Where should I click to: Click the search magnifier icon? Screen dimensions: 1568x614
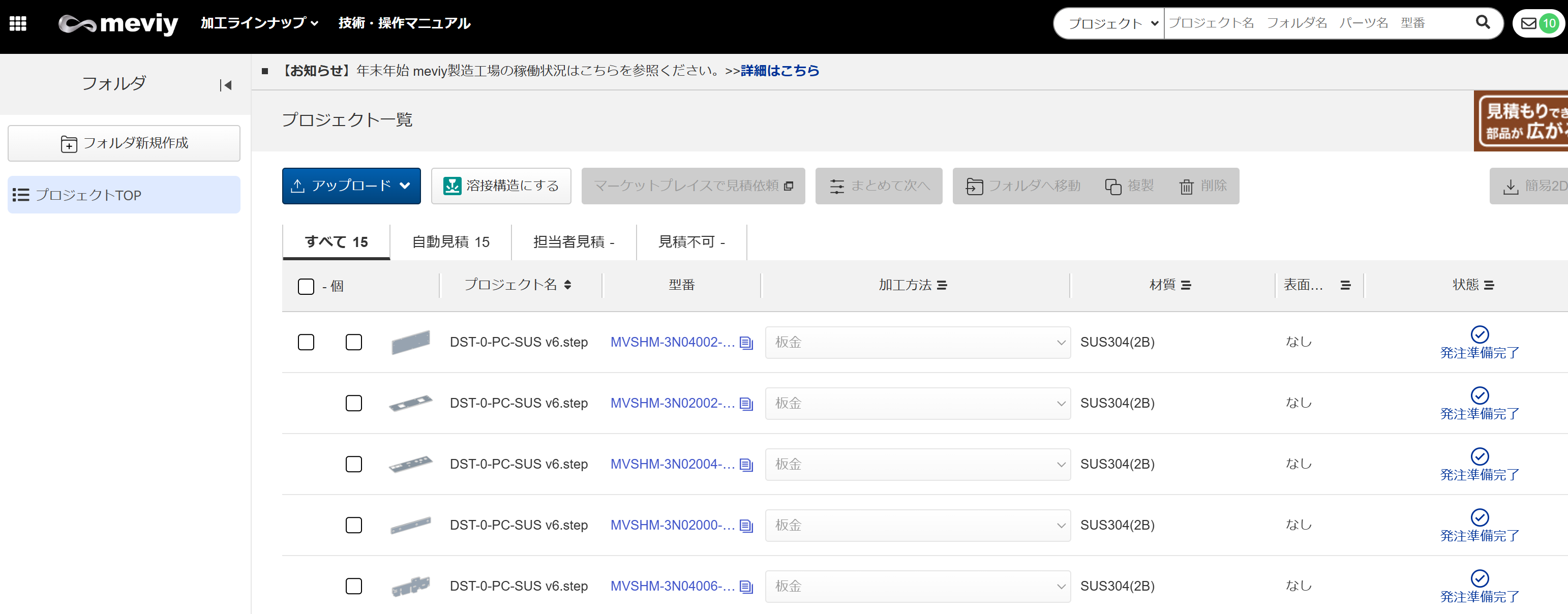(1482, 22)
